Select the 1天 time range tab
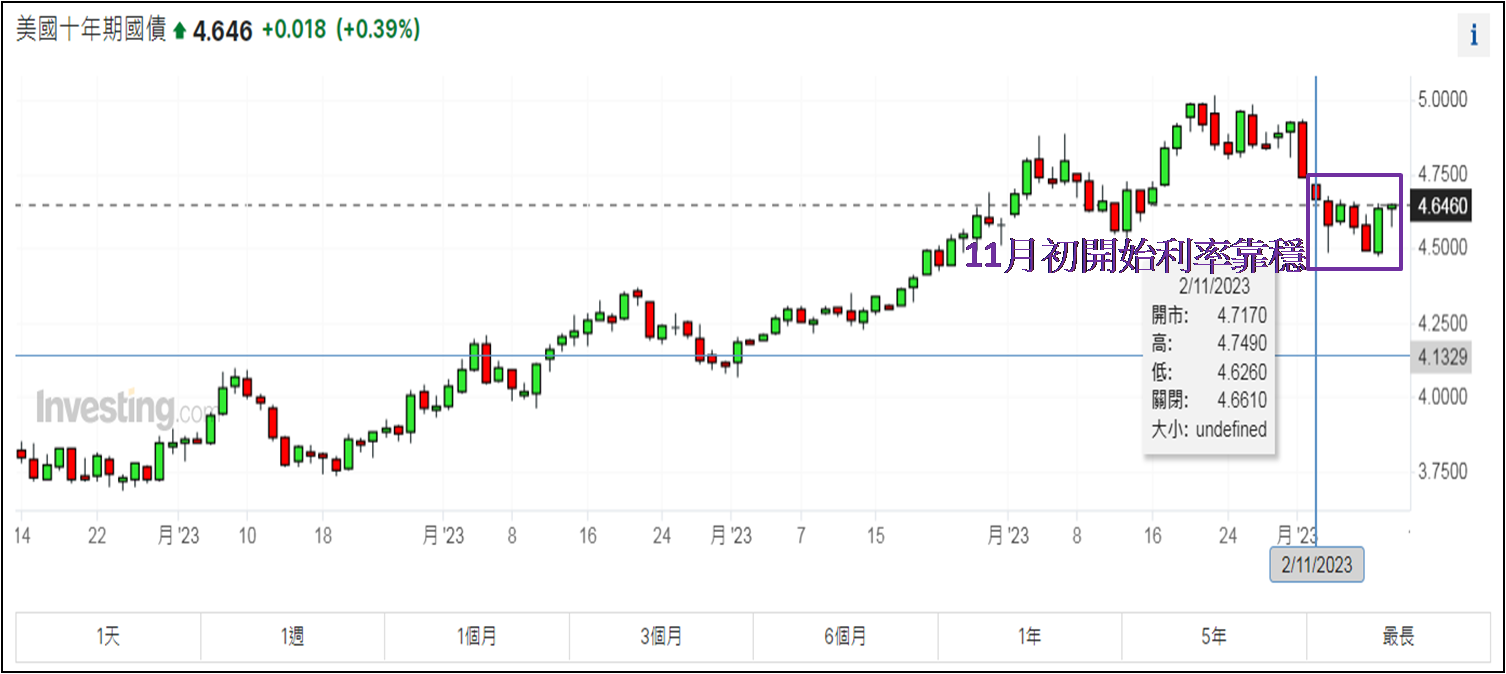The width and height of the screenshot is (1506, 674). (108, 636)
